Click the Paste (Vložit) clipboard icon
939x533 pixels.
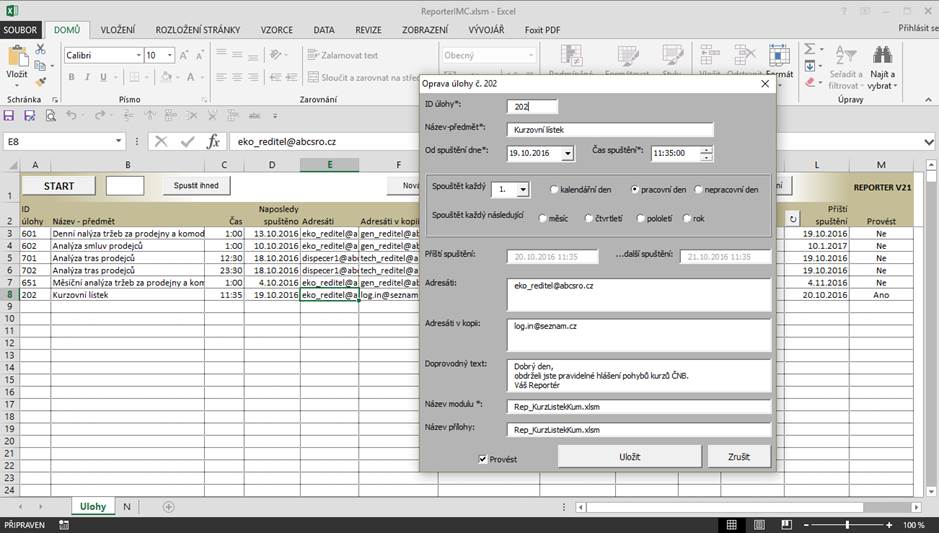point(17,57)
